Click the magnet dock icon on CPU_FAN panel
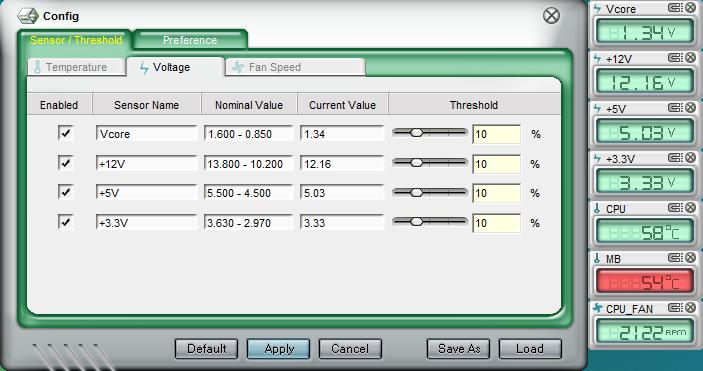 point(675,308)
